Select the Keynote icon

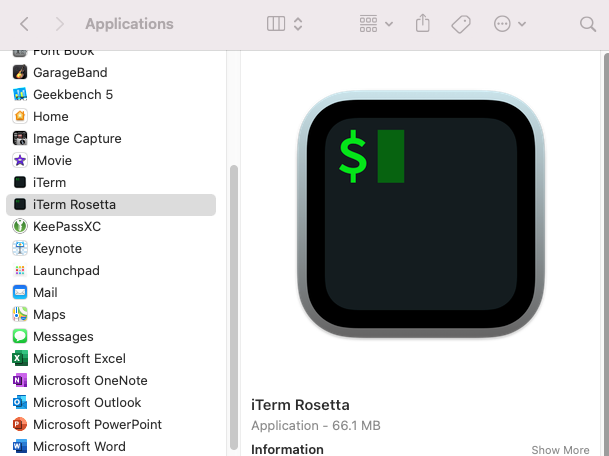(20, 248)
